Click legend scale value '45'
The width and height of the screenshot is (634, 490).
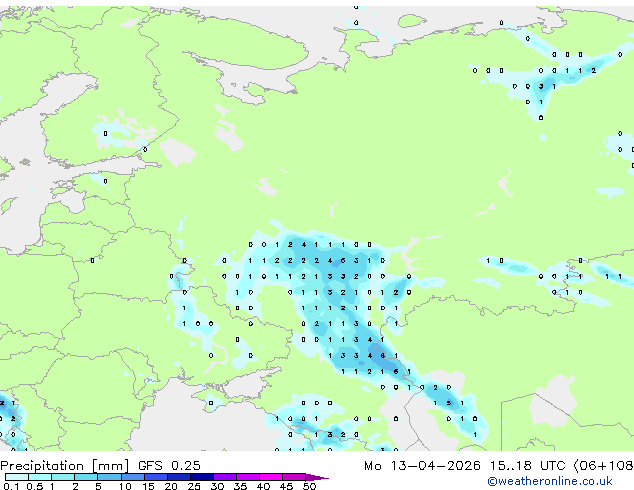(x=286, y=486)
